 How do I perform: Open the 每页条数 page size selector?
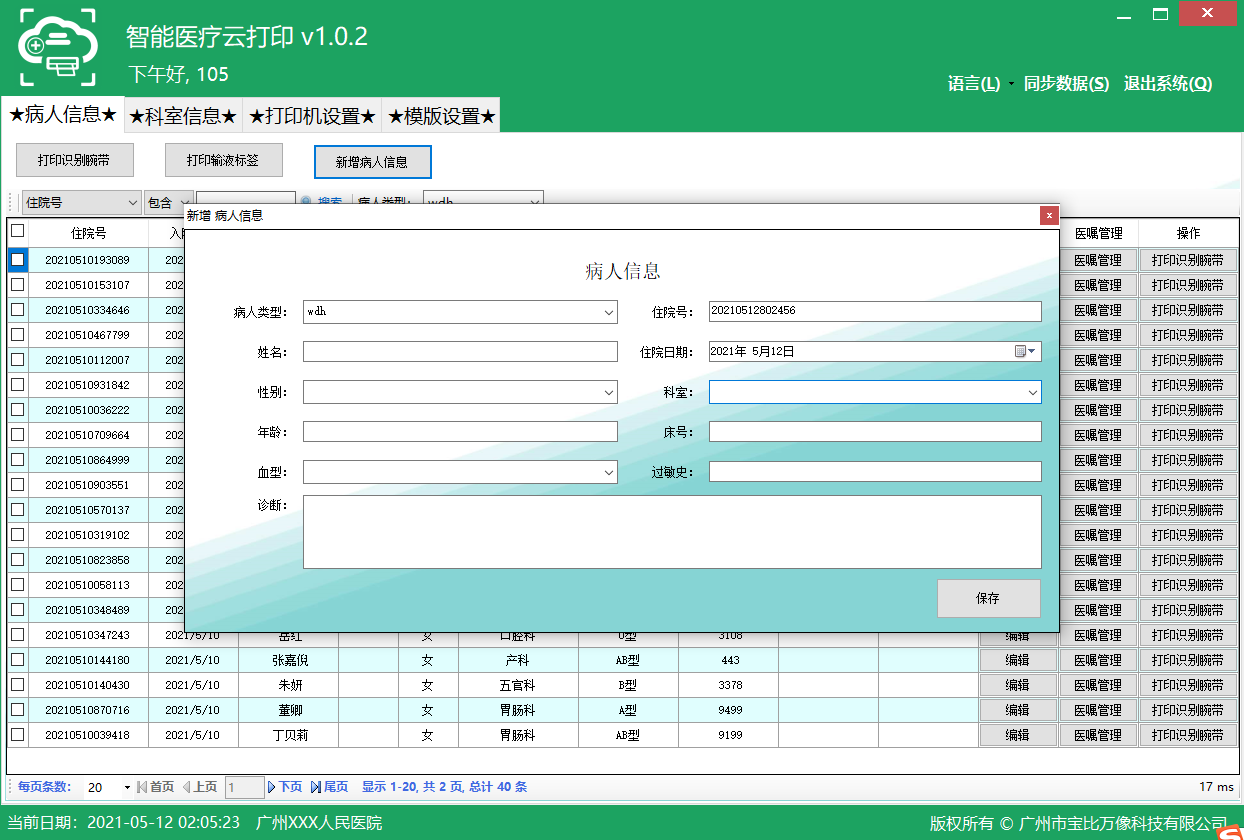tap(127, 788)
